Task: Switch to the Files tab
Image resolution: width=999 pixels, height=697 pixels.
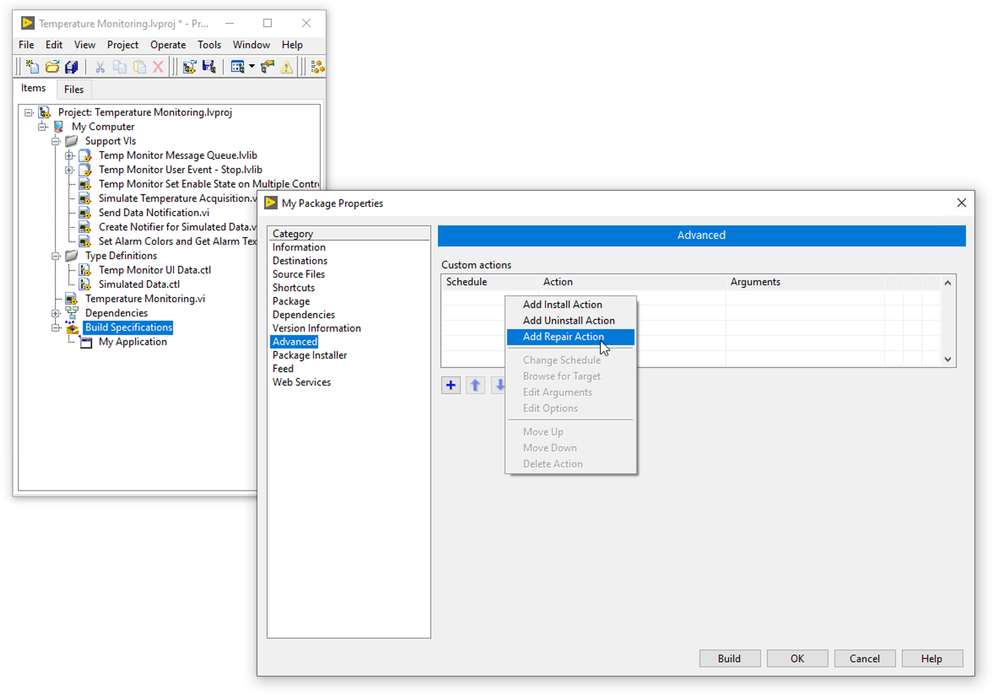Action: 73,89
